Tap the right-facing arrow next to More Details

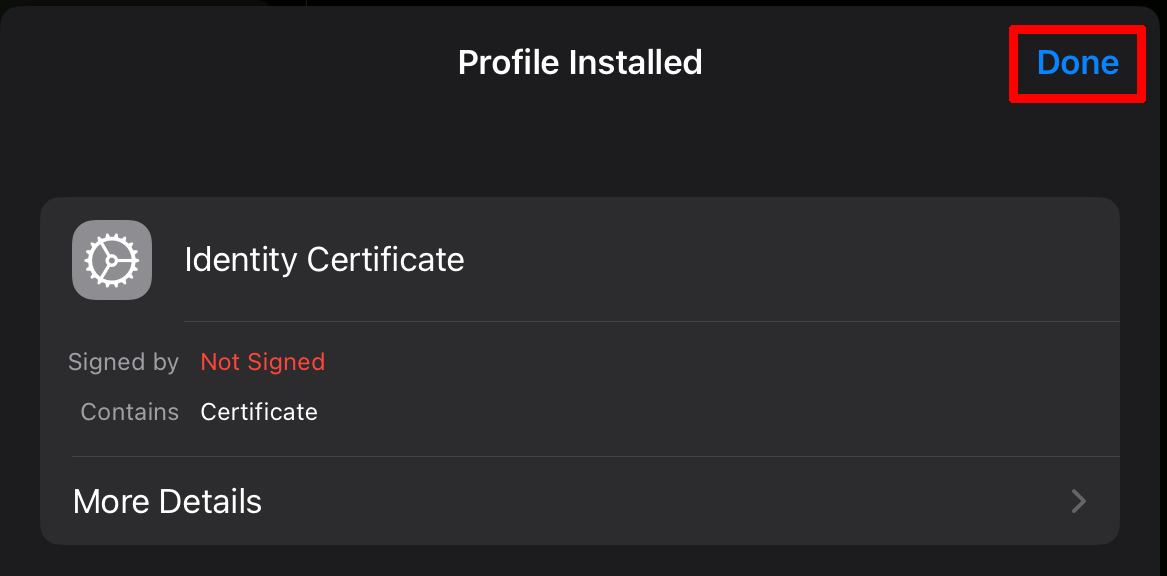point(1077,501)
